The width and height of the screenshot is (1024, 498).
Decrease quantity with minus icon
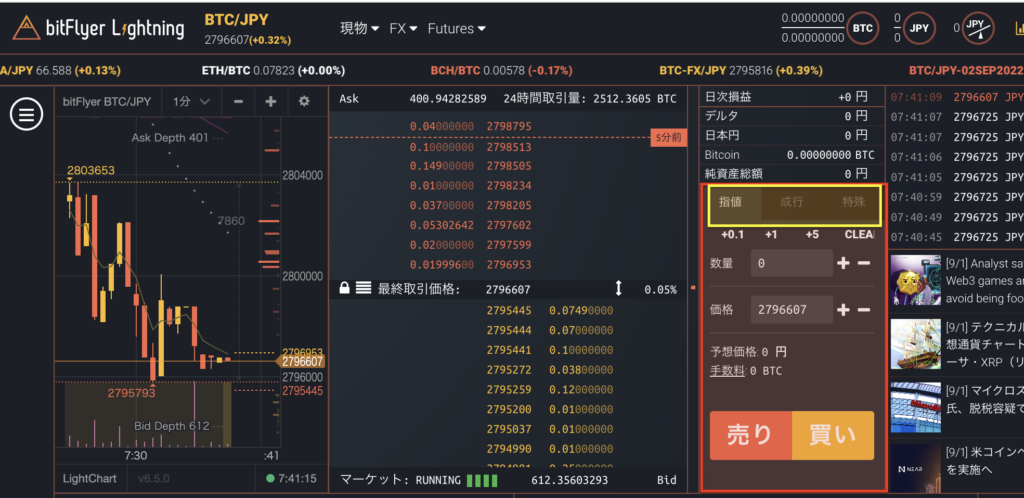(863, 263)
